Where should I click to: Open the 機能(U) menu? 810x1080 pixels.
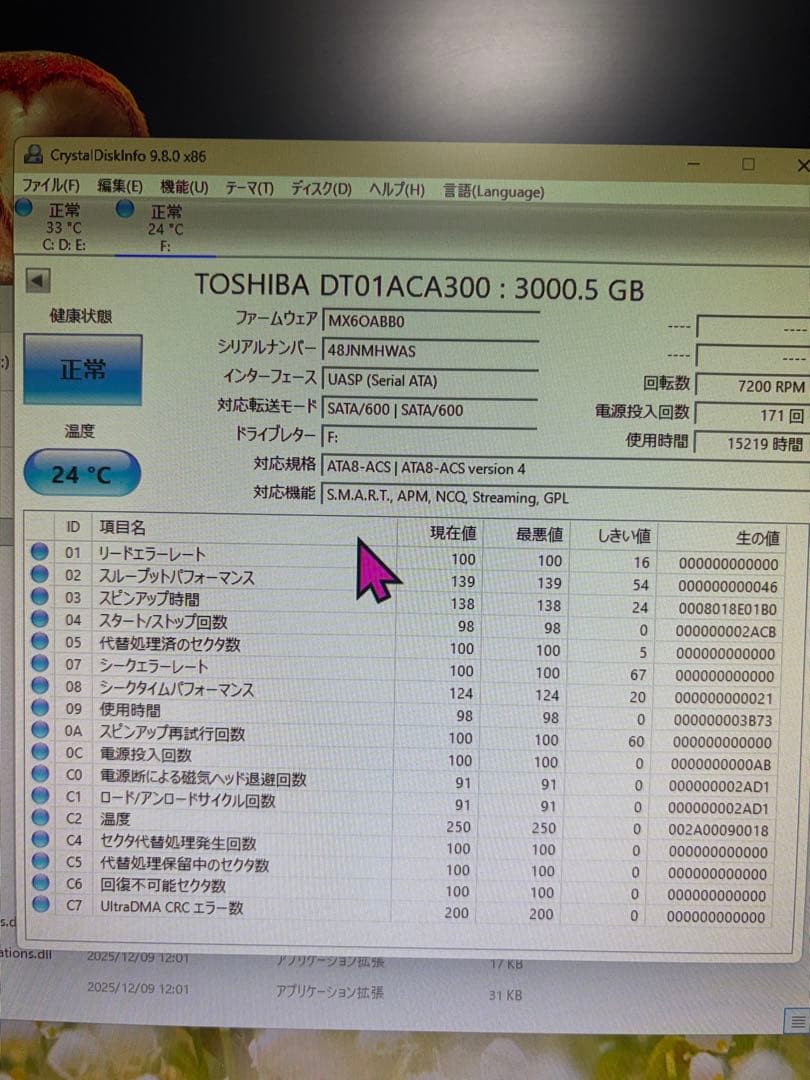tap(184, 187)
